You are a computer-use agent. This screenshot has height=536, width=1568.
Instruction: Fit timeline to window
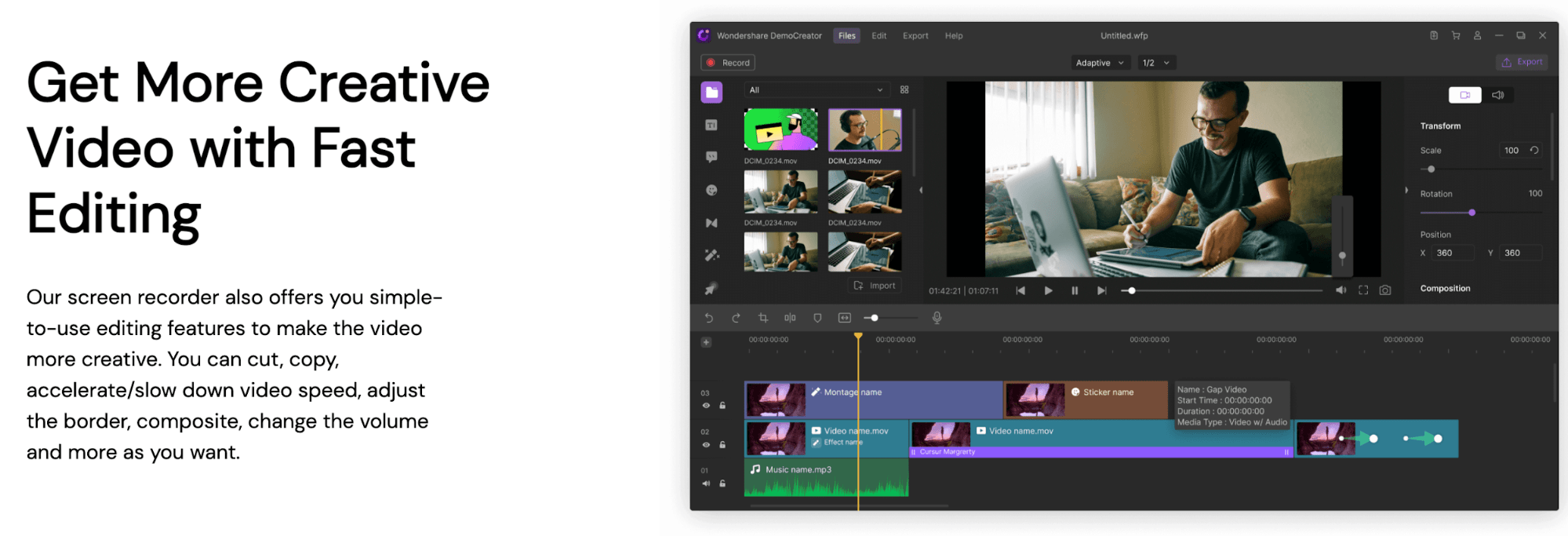[845, 318]
